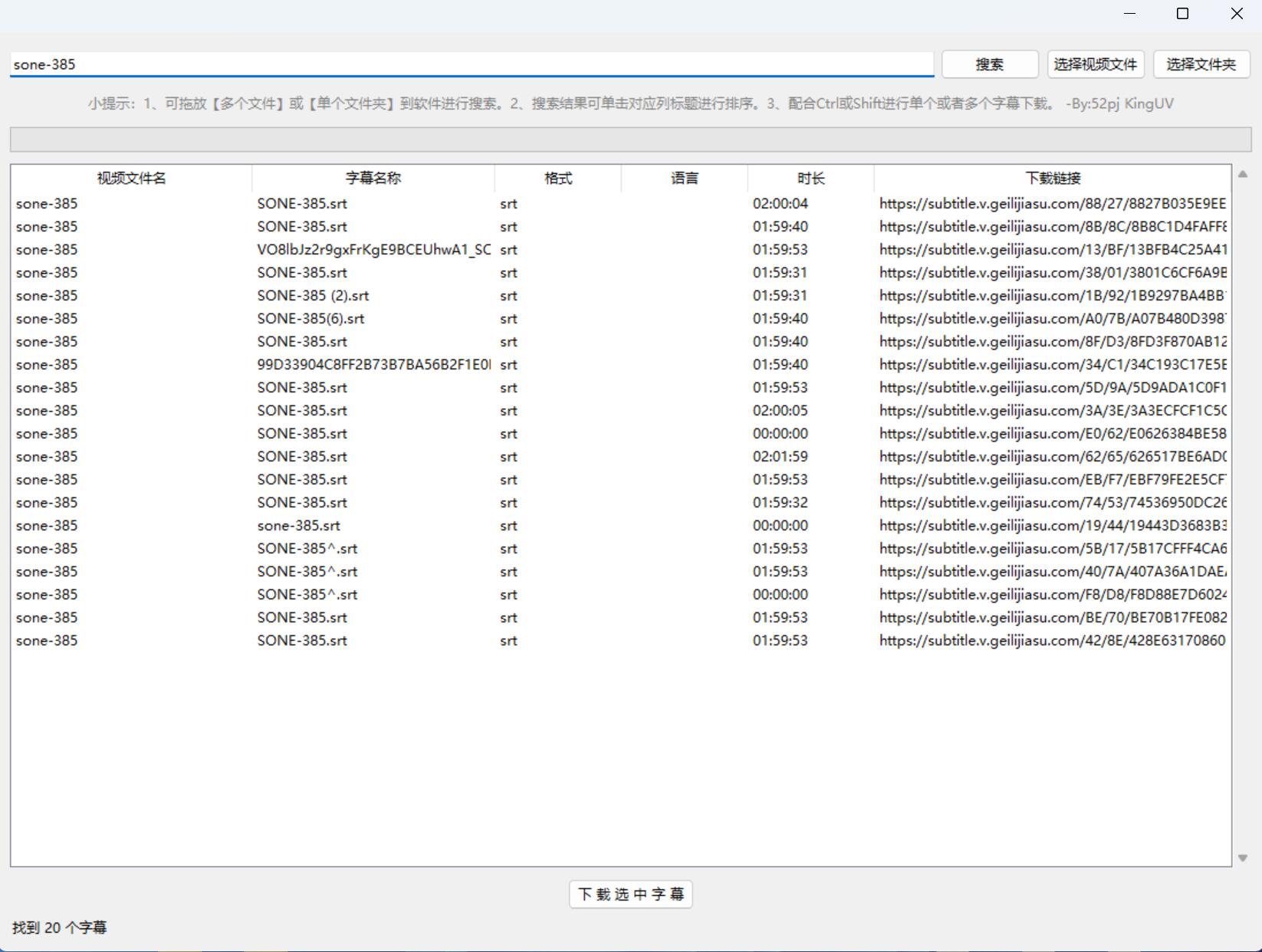Select the subtitle starting VO8lbJz2r9gxFrKgE9
1262x952 pixels.
pyautogui.click(x=621, y=250)
